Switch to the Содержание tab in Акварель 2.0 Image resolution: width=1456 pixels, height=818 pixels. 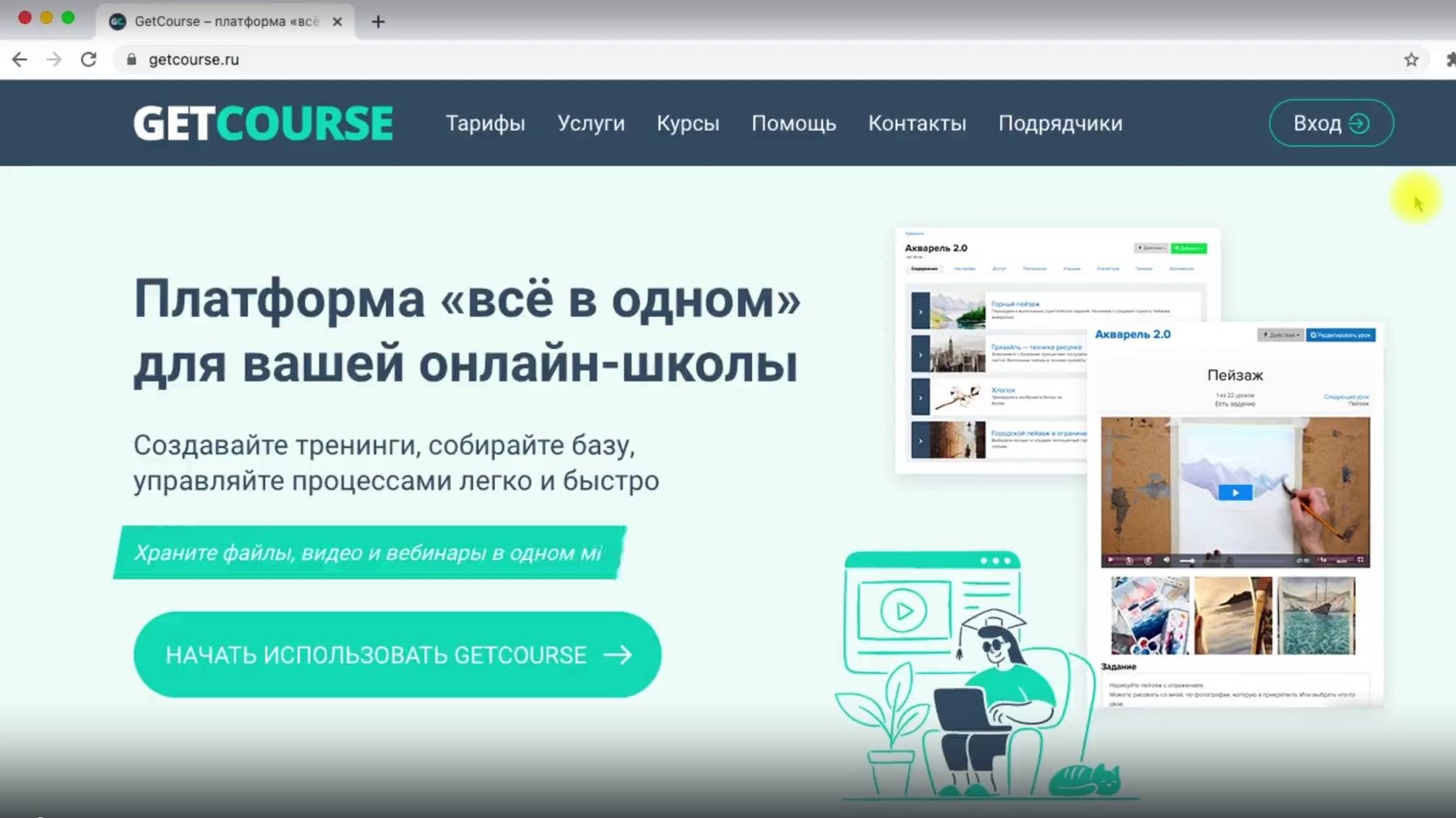click(924, 268)
